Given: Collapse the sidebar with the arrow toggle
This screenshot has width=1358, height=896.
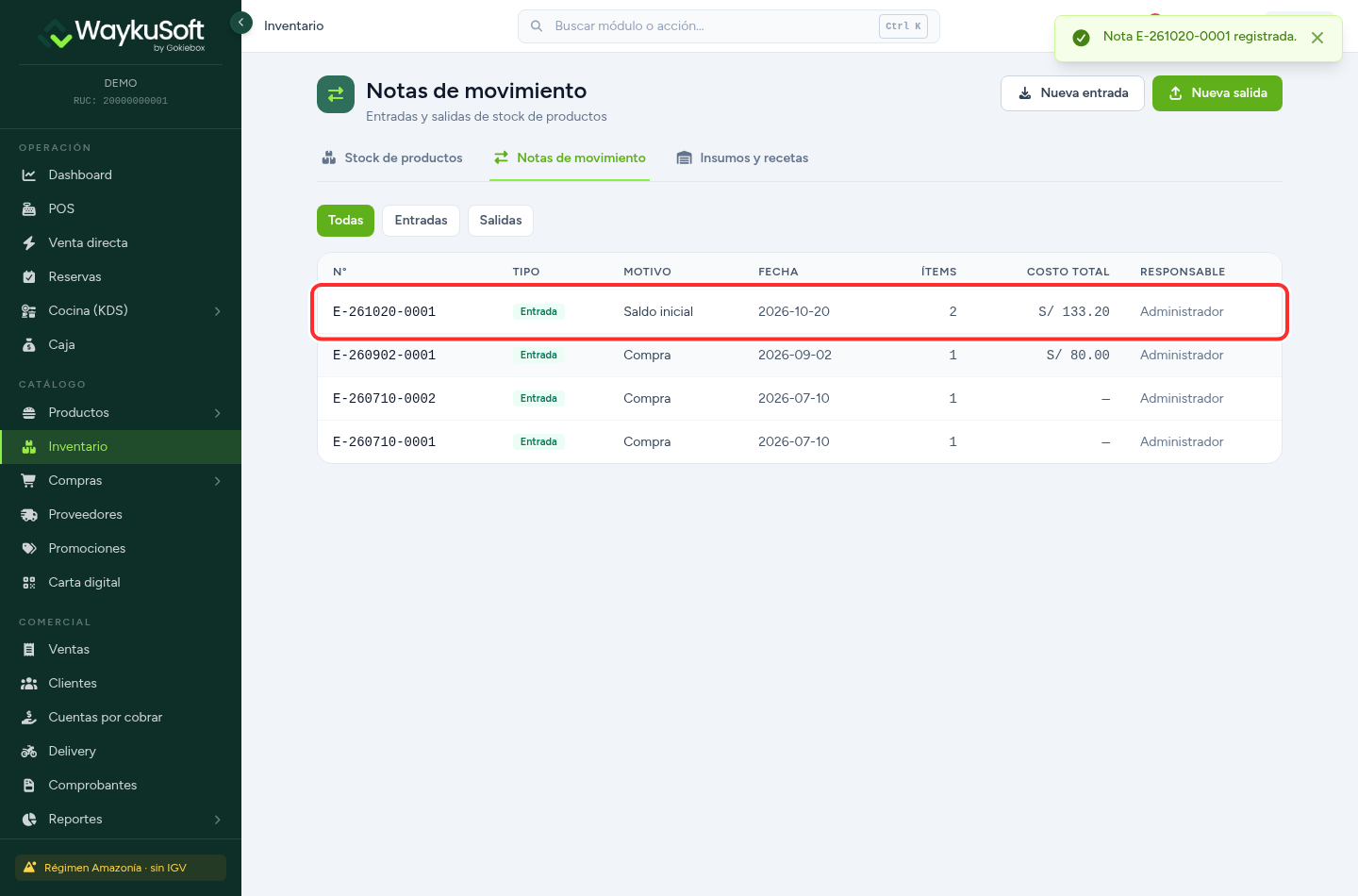Looking at the screenshot, I should pyautogui.click(x=241, y=22).
